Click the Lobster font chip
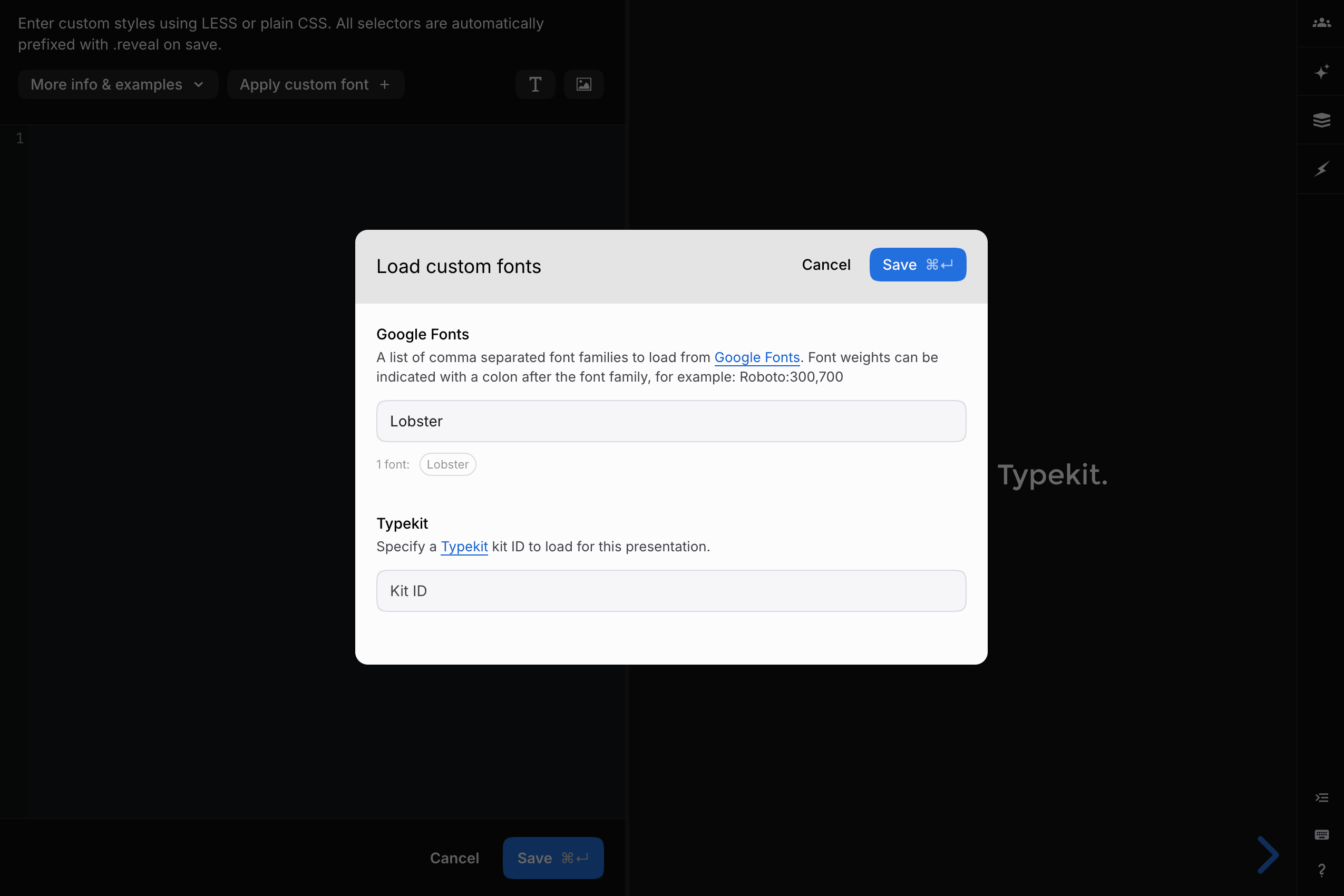This screenshot has width=1344, height=896. pyautogui.click(x=447, y=464)
